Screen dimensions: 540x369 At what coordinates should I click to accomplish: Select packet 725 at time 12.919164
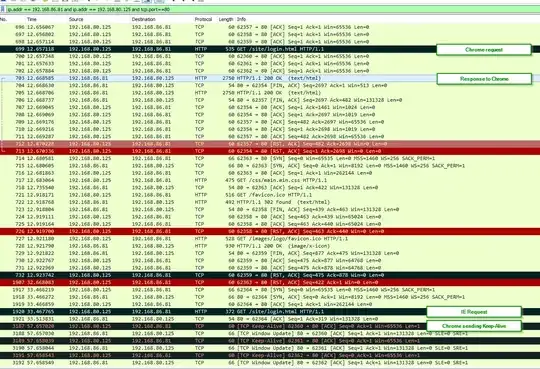click(x=270, y=224)
